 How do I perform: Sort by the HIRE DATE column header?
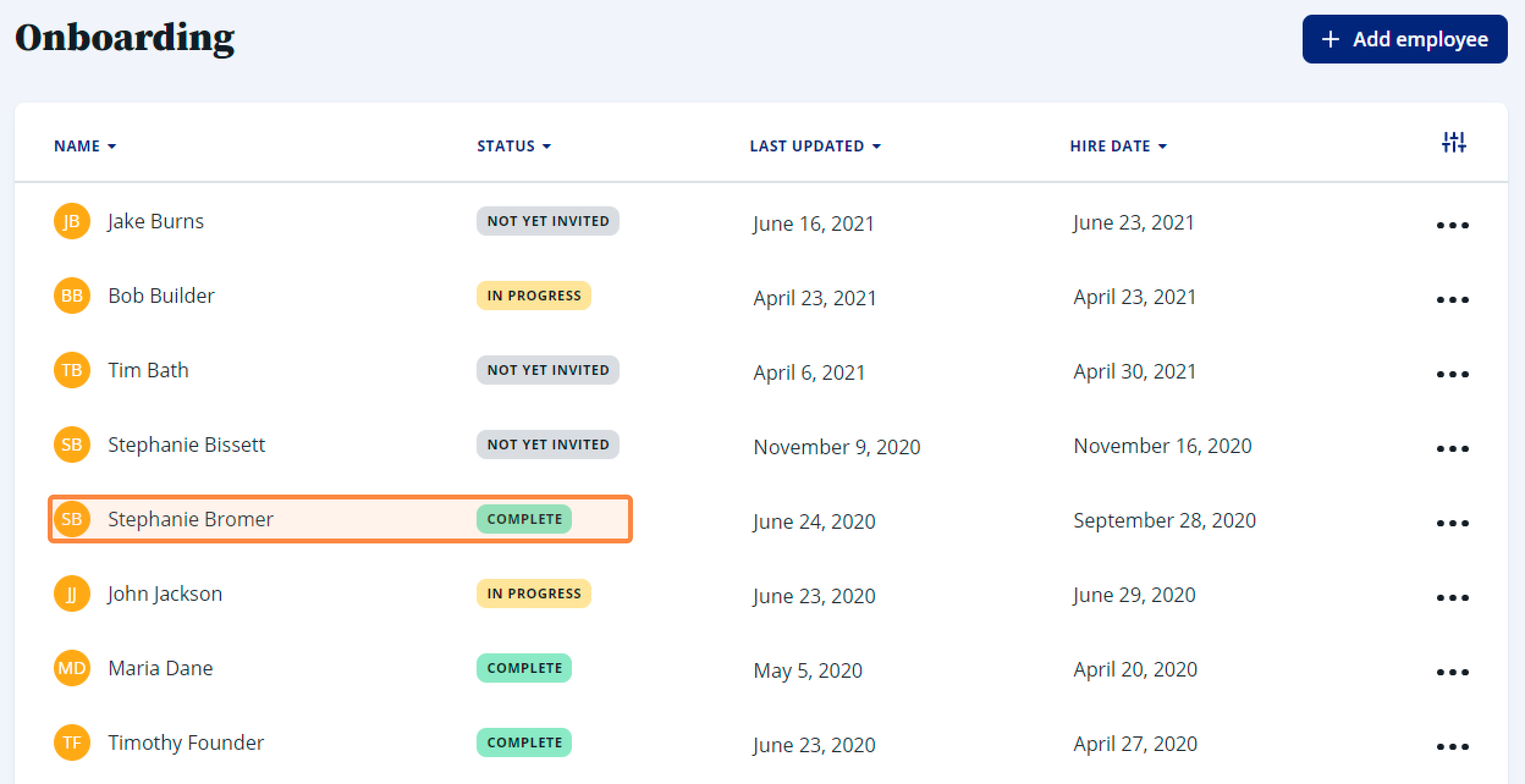(1118, 146)
